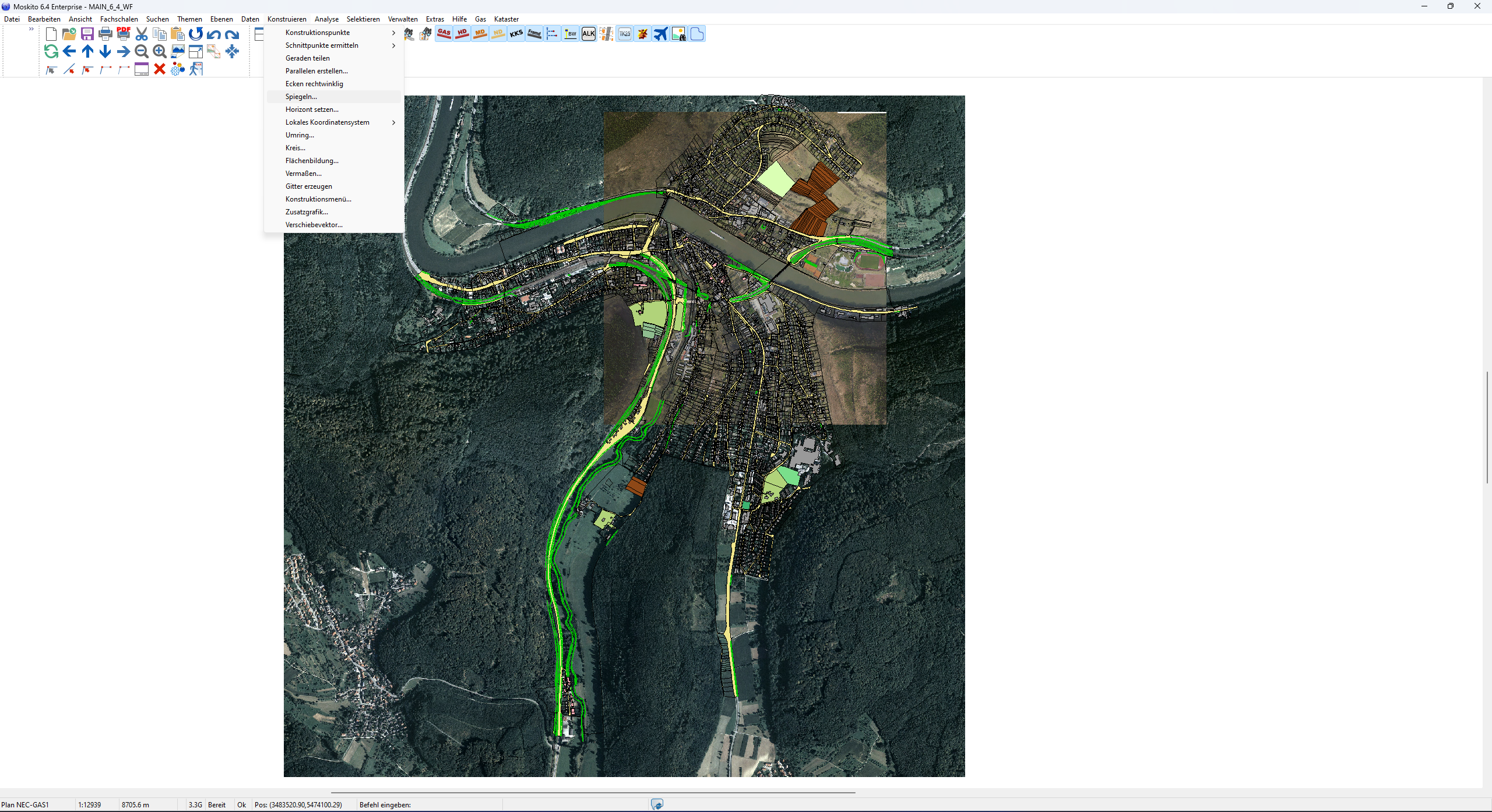Click the green refresh view icon
The width and height of the screenshot is (1492, 812).
click(x=51, y=52)
